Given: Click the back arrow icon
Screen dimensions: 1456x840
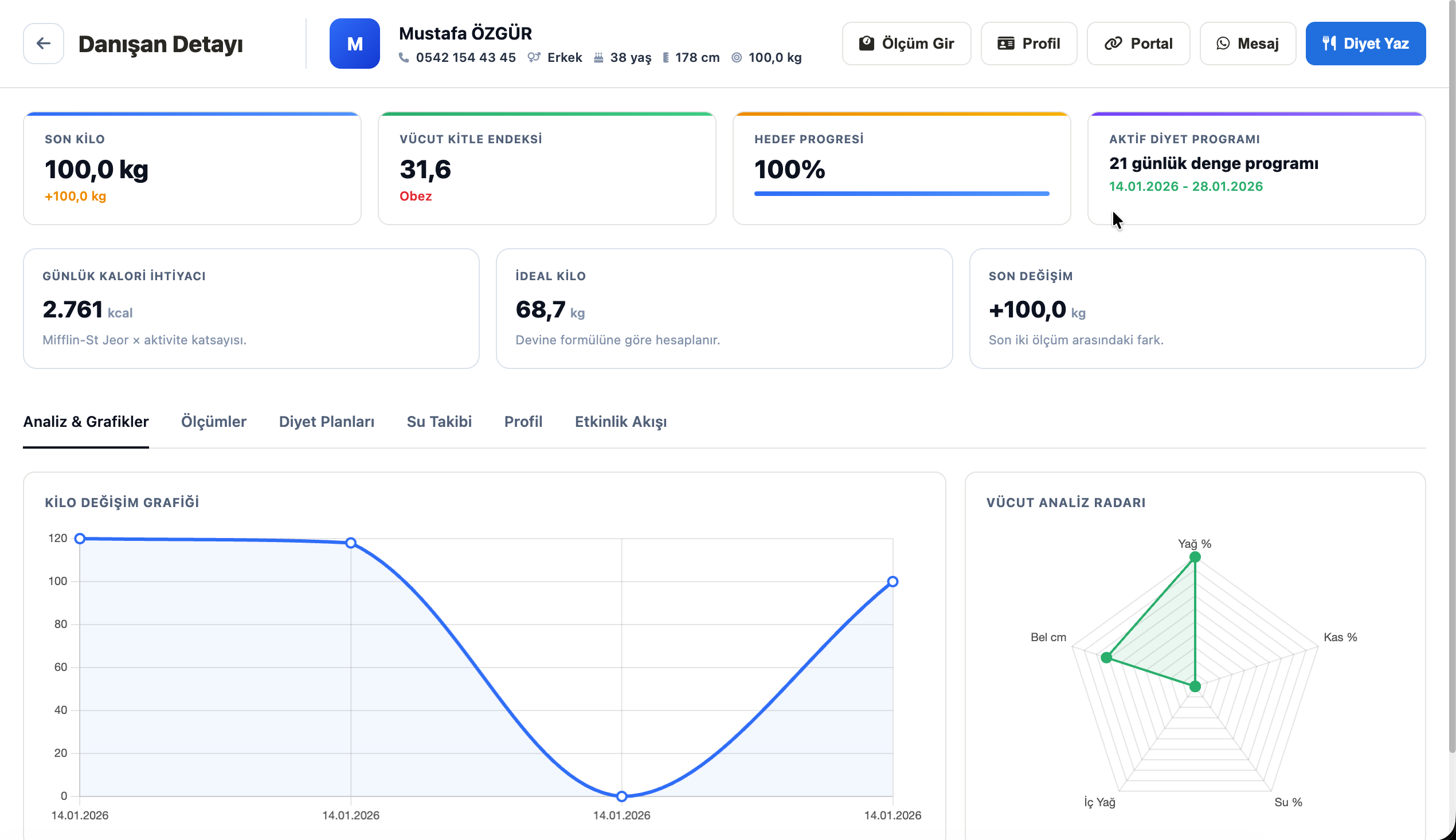Looking at the screenshot, I should pyautogui.click(x=44, y=44).
